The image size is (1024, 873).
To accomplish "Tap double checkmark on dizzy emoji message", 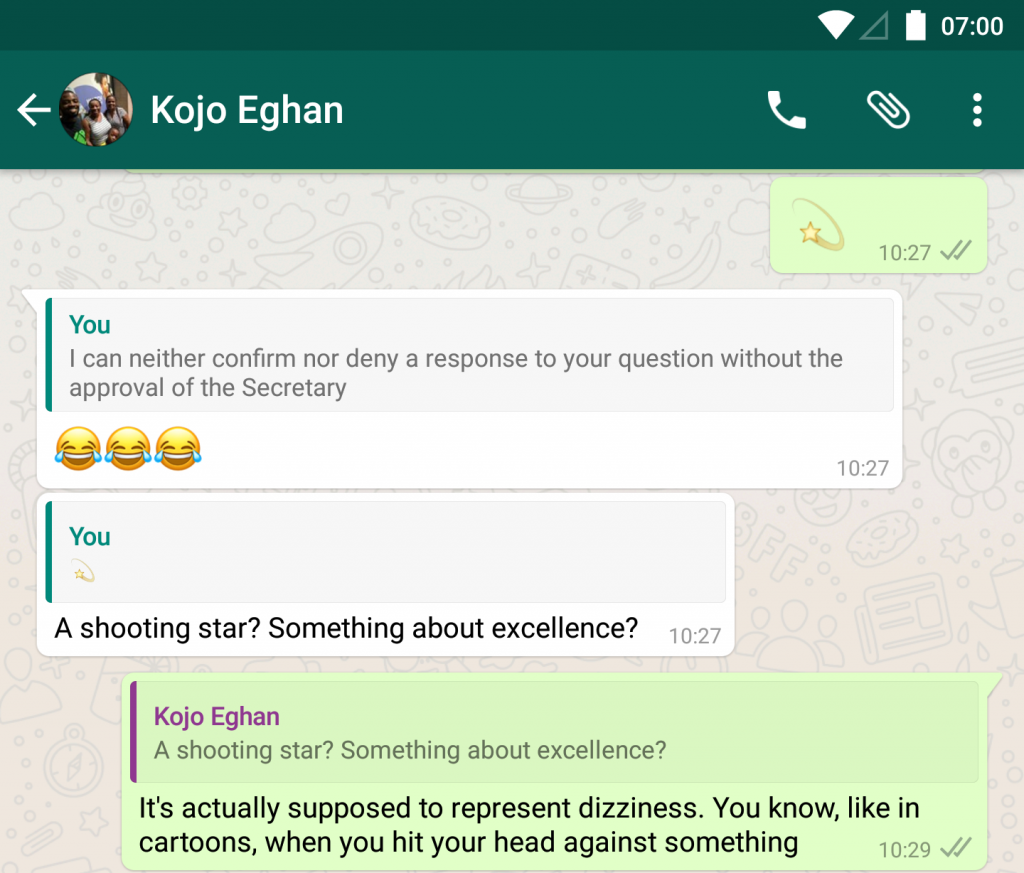I will pyautogui.click(x=956, y=251).
